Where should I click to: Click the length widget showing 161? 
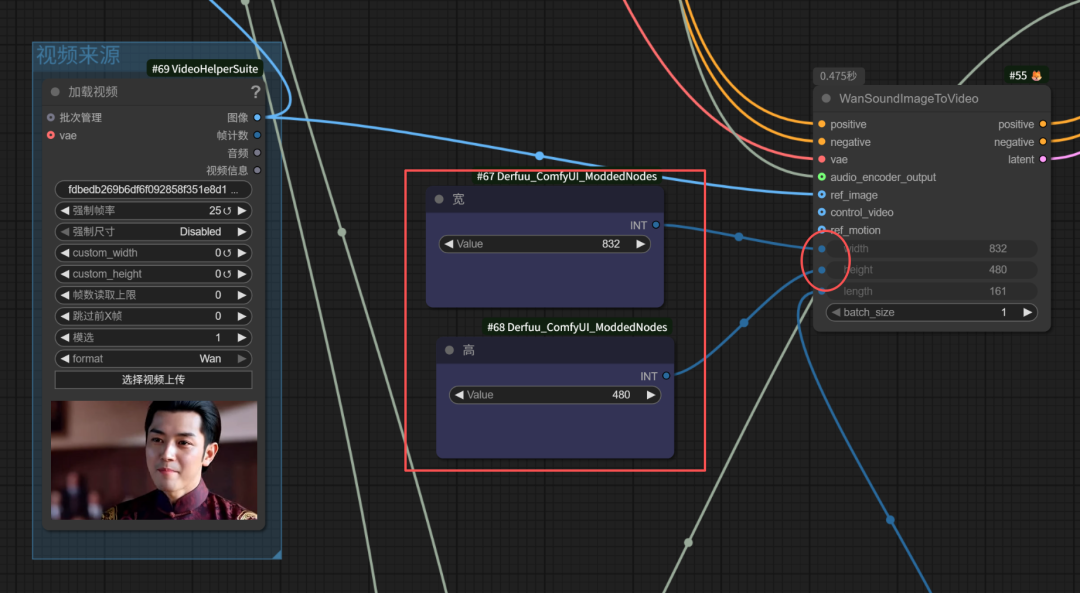[931, 291]
